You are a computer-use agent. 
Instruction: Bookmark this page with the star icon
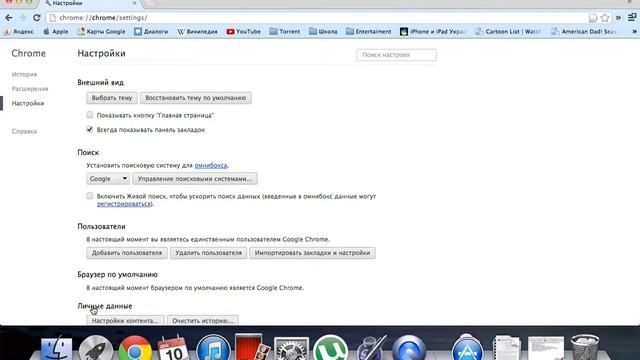pos(604,18)
